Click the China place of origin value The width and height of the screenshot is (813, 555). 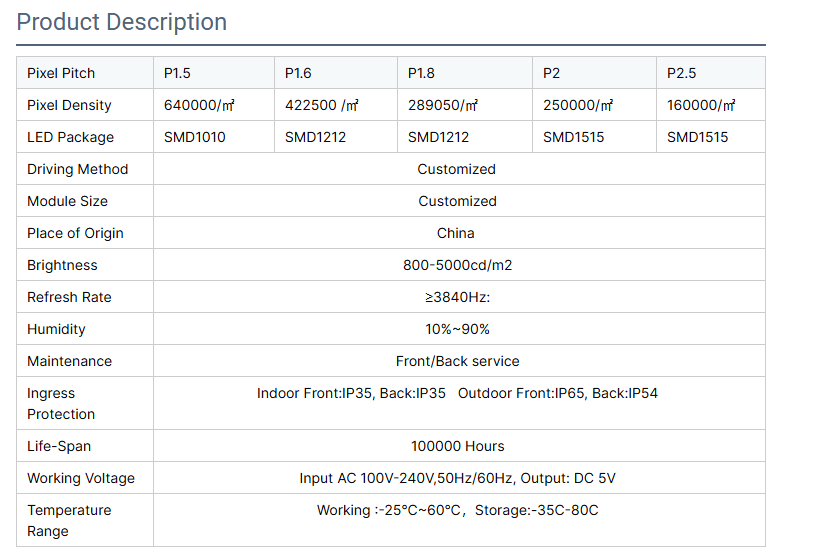(x=456, y=233)
